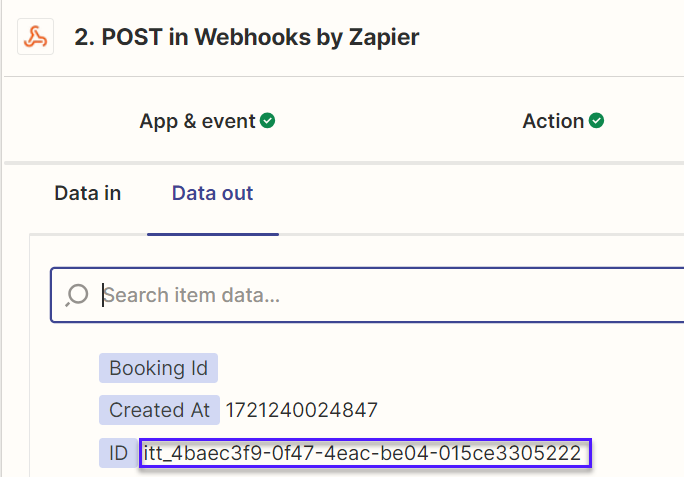Click the Webhooks by Zapier app icon
The image size is (684, 477).
pyautogui.click(x=35, y=37)
